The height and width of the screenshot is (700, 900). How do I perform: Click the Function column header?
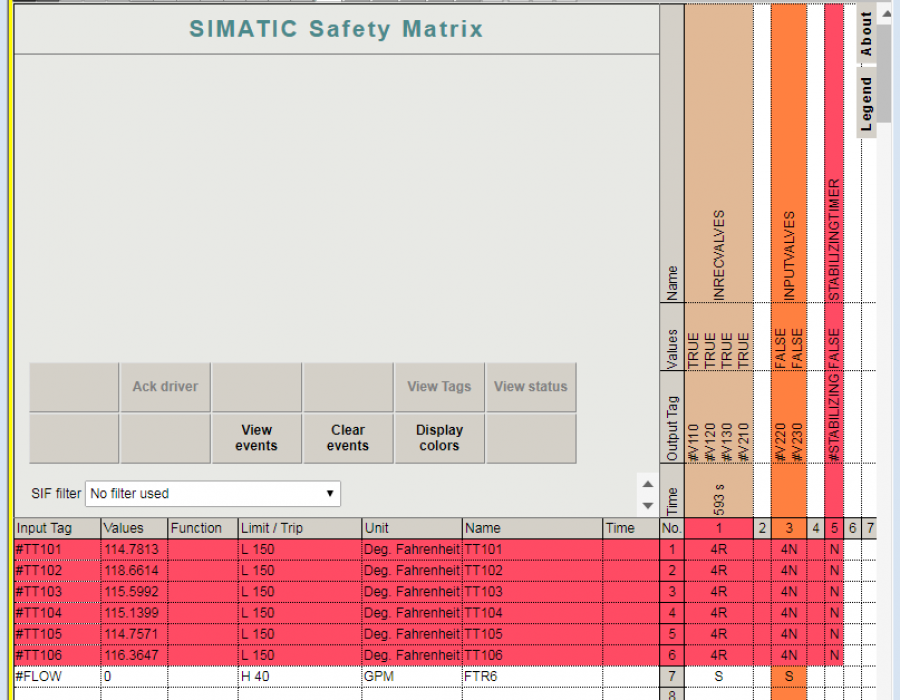pyautogui.click(x=203, y=528)
